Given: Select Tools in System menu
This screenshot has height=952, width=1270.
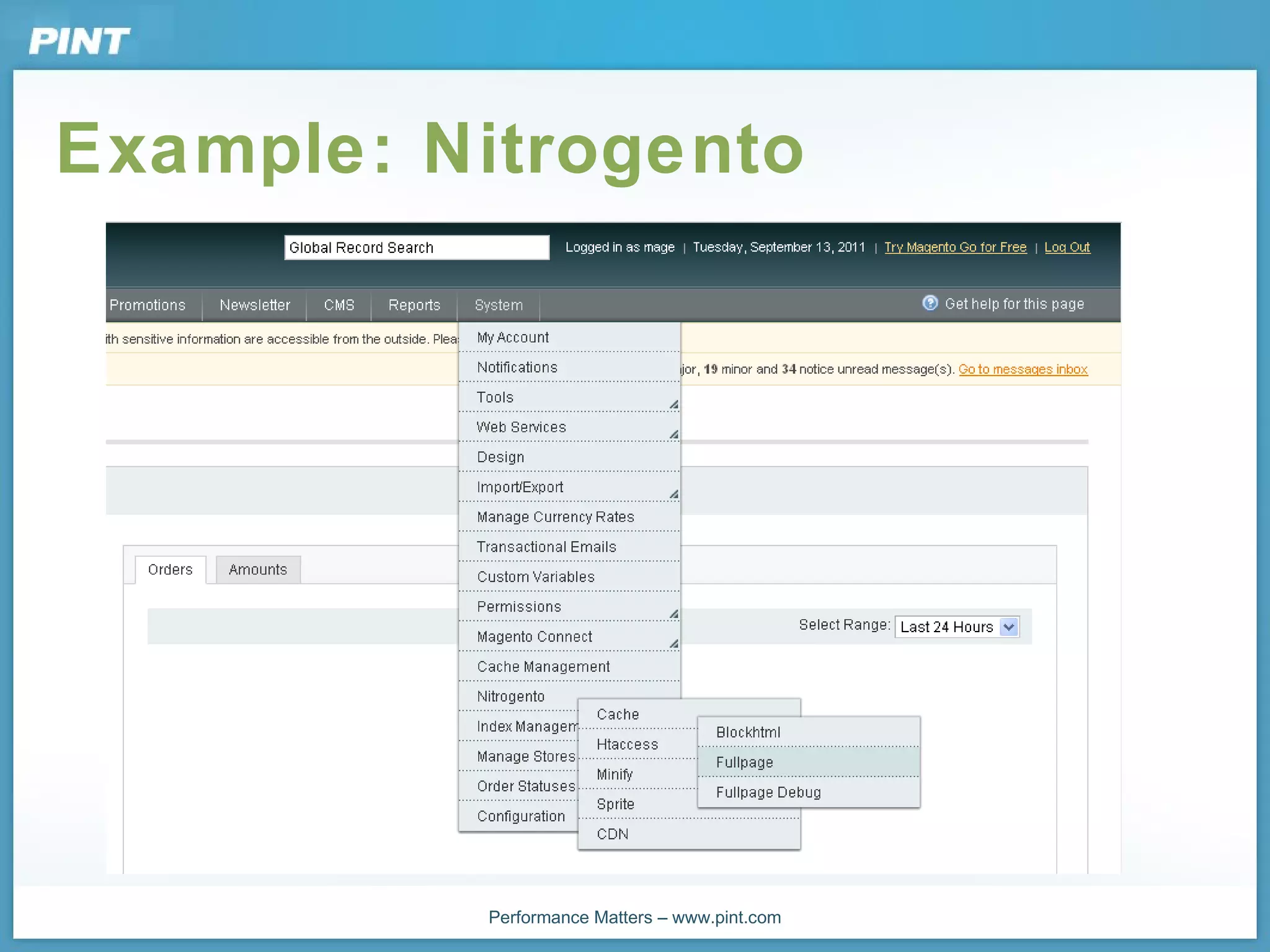Looking at the screenshot, I should (569, 397).
